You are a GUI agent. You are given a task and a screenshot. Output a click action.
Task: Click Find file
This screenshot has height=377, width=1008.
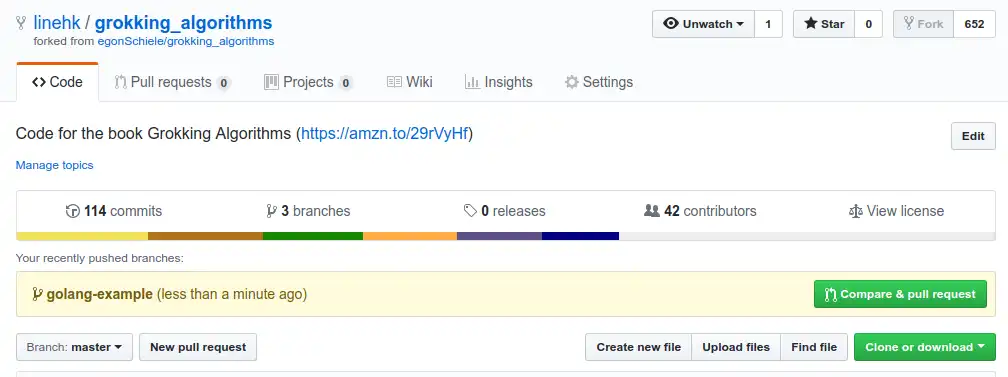[814, 347]
